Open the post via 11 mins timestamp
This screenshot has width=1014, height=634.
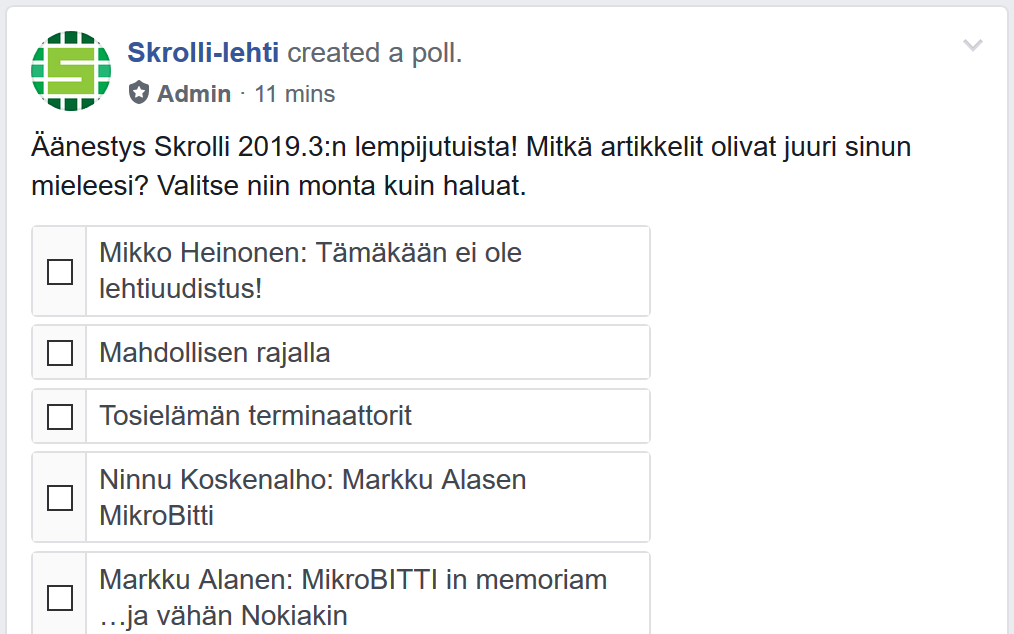pos(295,94)
